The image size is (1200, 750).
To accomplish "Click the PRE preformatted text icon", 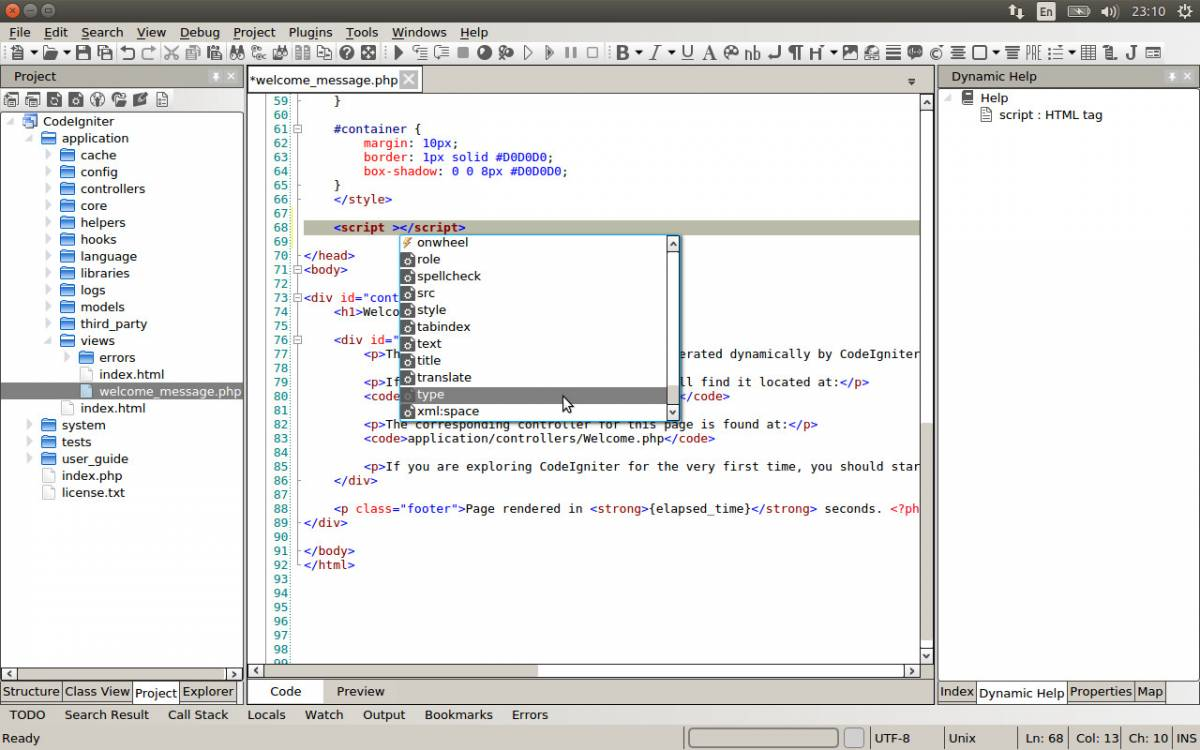I will 1034,52.
